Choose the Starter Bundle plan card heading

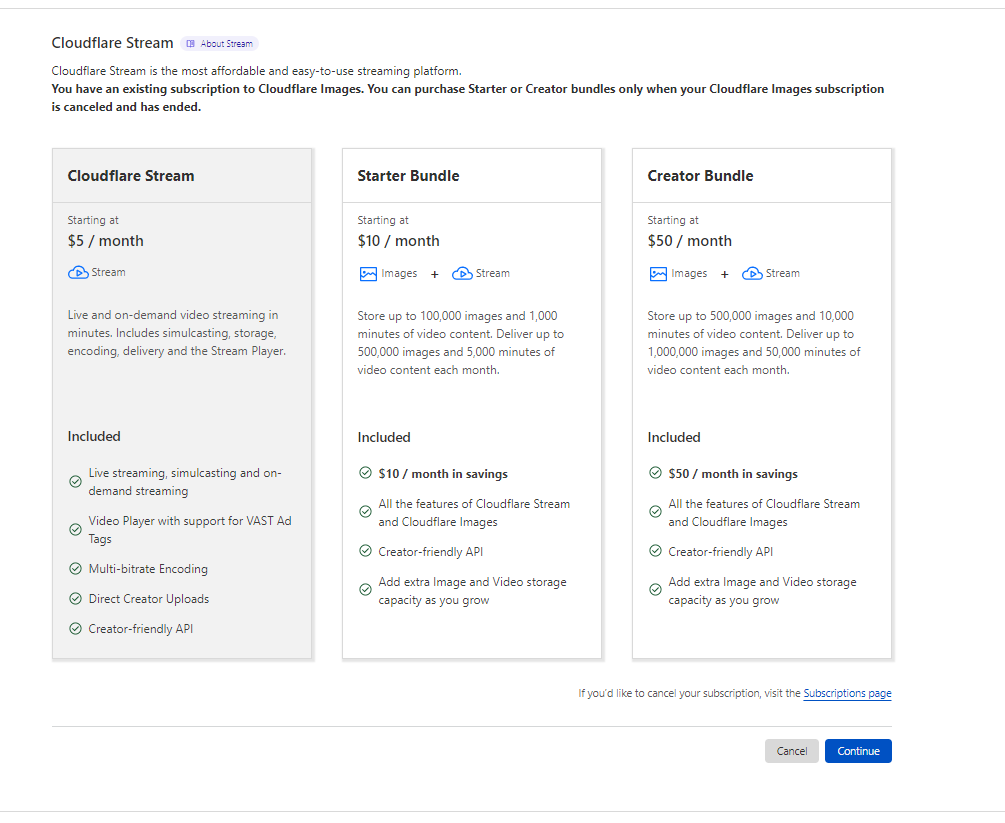coord(408,176)
